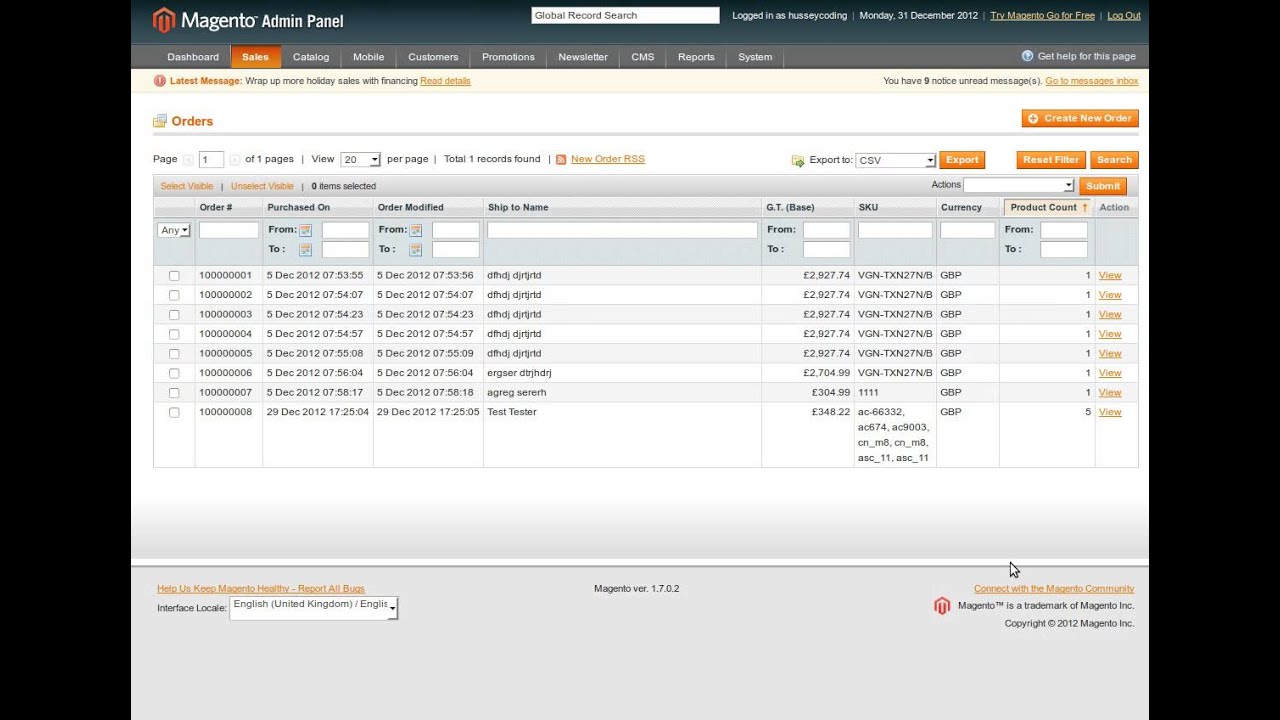Open the New Order RSS link
1280x720 pixels.
pos(608,159)
